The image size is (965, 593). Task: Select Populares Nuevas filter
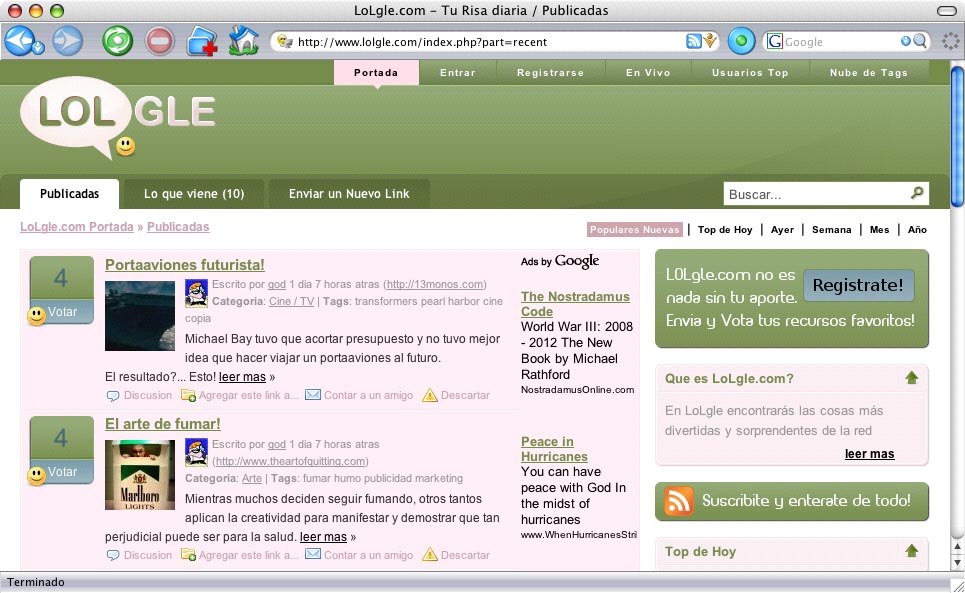635,229
